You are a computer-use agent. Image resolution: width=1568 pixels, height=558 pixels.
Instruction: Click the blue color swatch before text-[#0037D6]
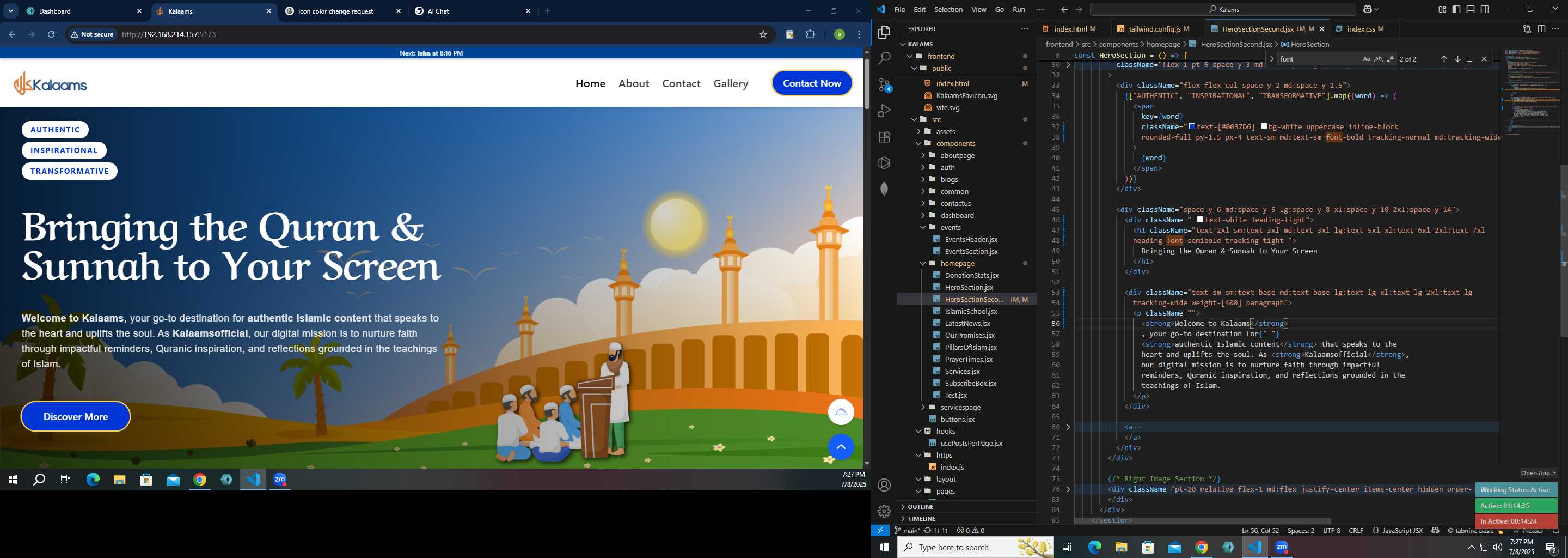(x=1192, y=127)
